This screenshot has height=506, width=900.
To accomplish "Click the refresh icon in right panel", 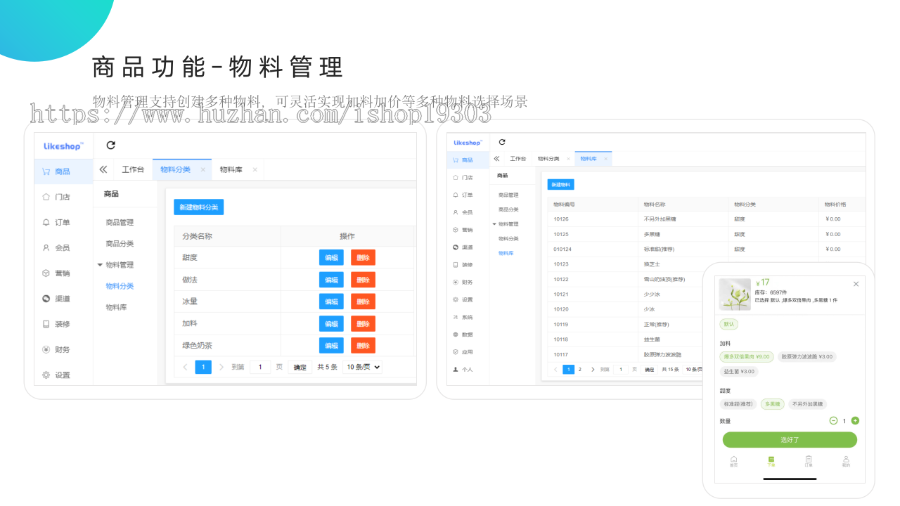I will tap(502, 142).
